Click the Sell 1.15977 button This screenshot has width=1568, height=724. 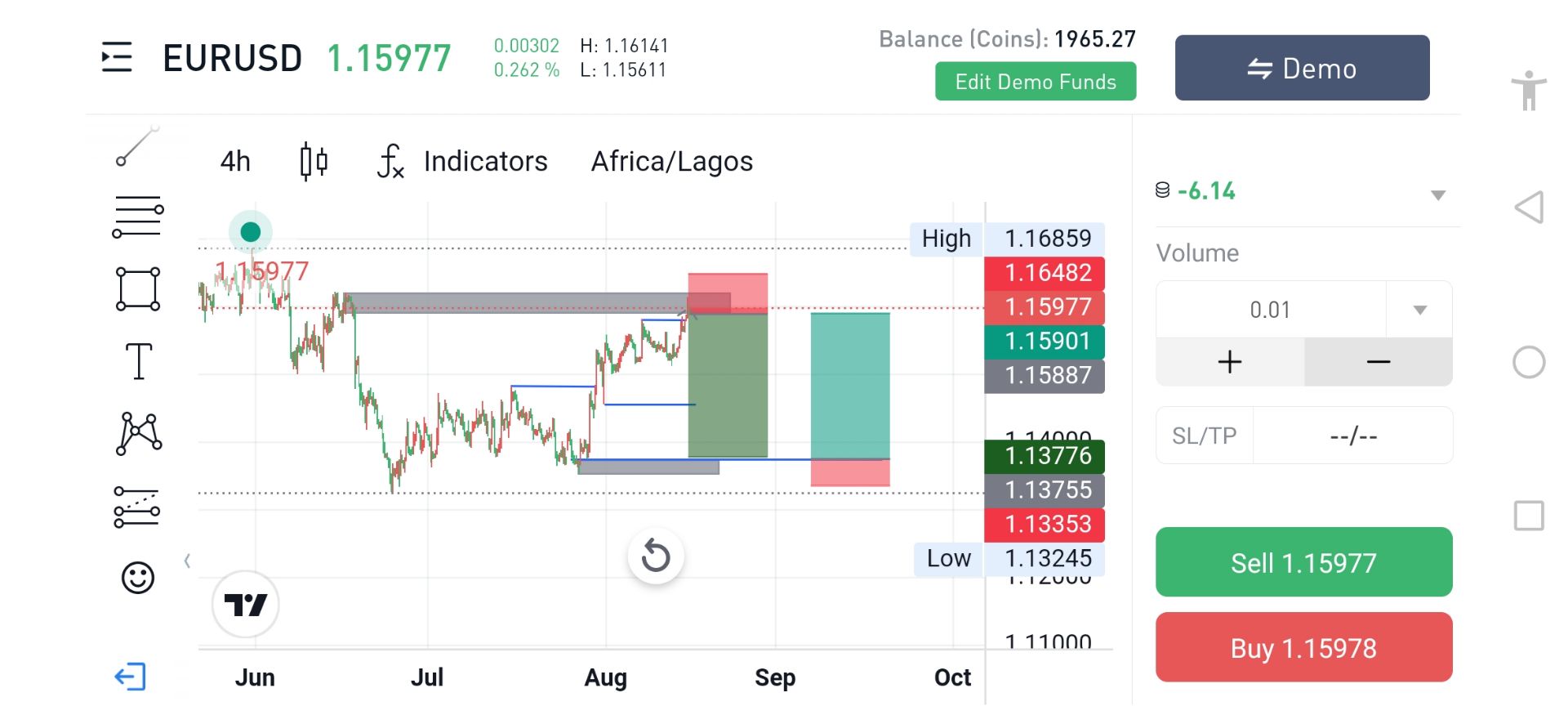1303,562
